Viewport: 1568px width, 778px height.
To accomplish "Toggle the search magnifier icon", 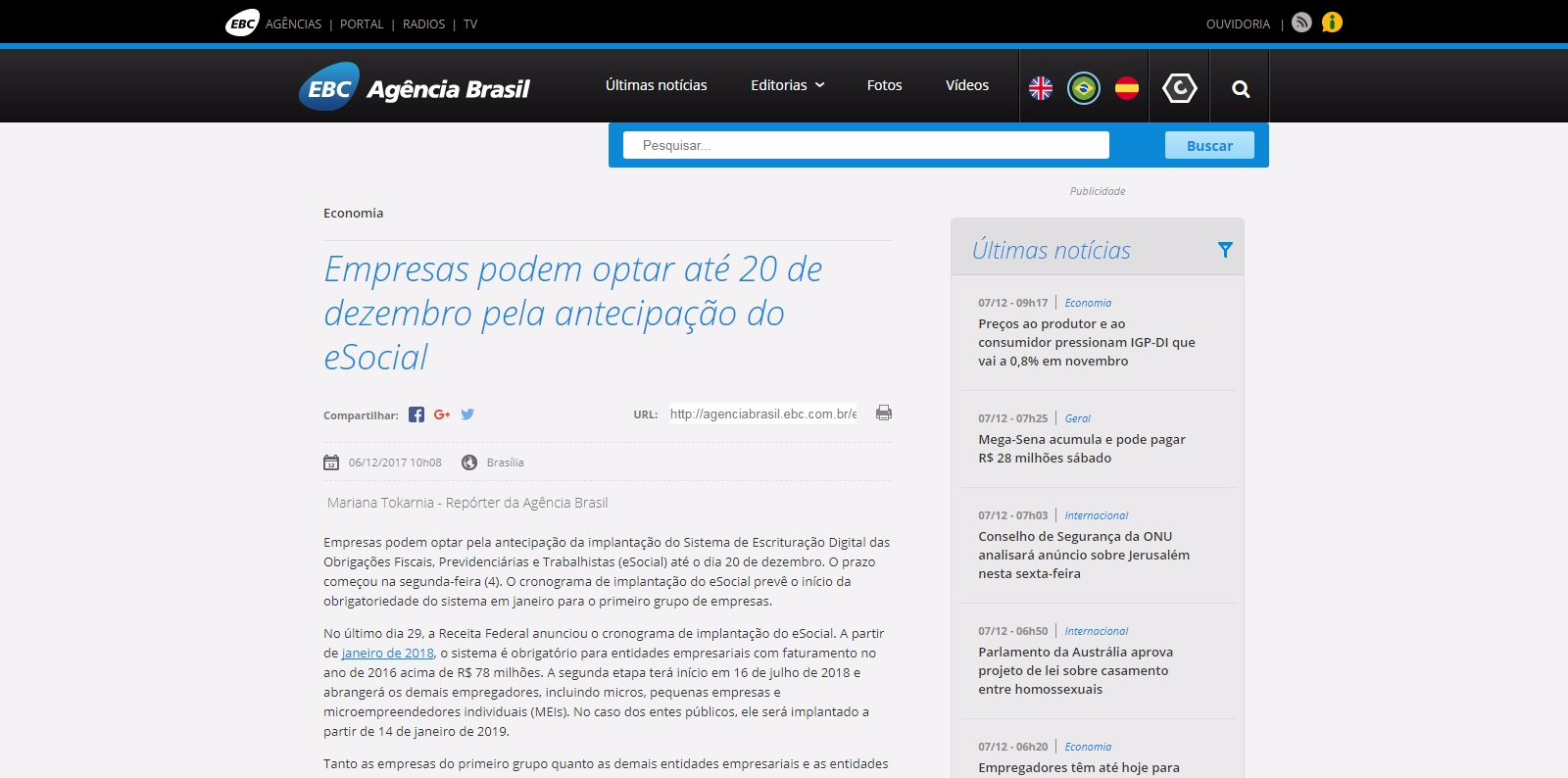I will pyautogui.click(x=1241, y=89).
